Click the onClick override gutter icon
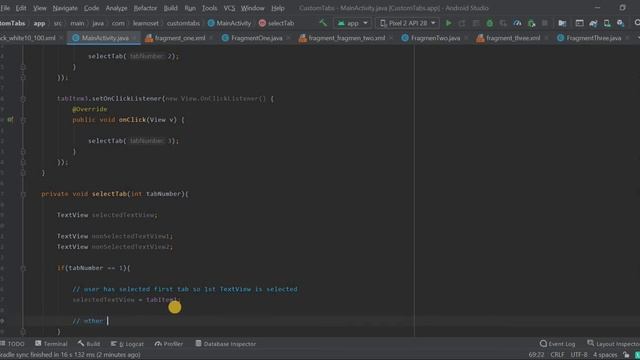Viewport: 640px width, 360px height. tap(10, 120)
